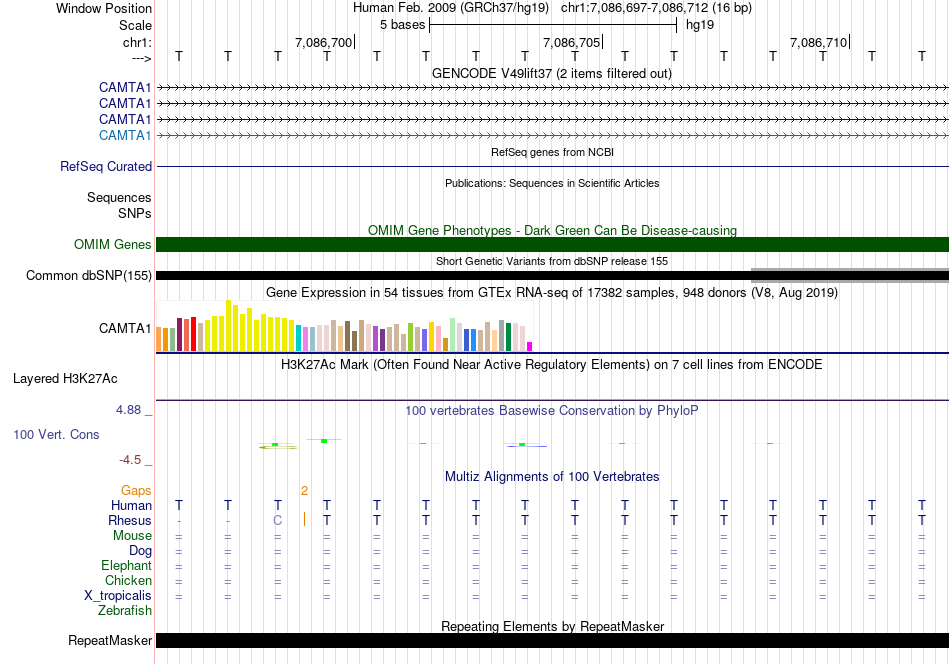This screenshot has height=664, width=950.
Task: Click the Human alignment row label
Action: tap(131, 505)
